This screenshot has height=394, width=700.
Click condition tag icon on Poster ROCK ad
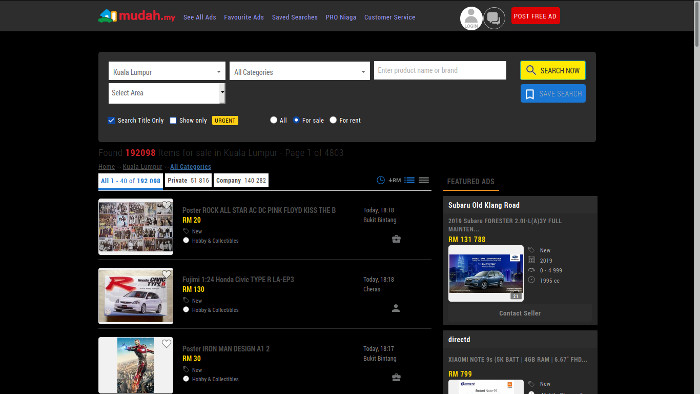[x=186, y=231]
